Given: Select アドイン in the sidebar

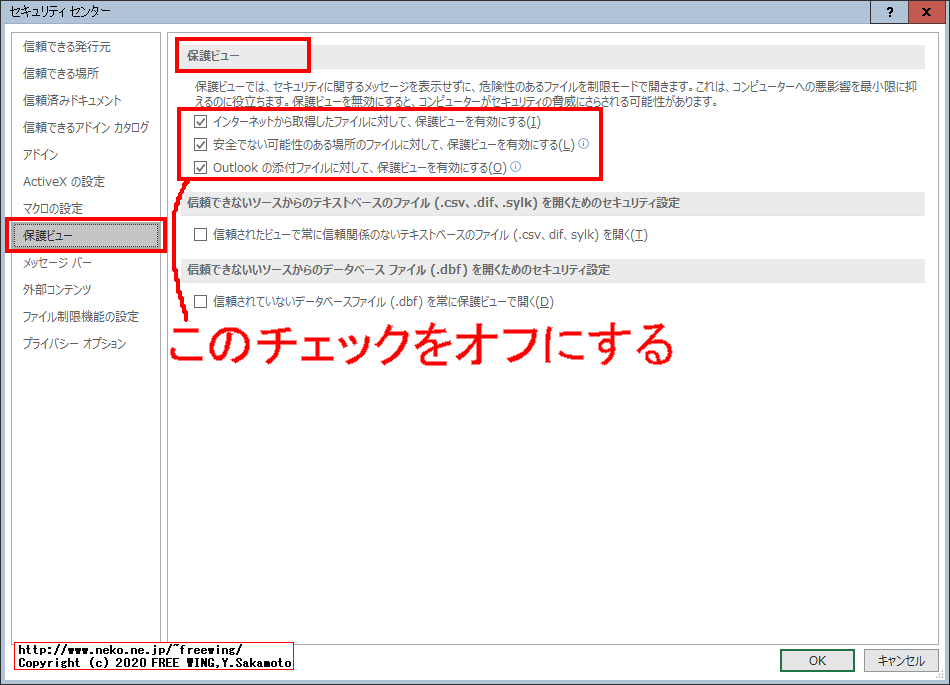Looking at the screenshot, I should (40, 154).
